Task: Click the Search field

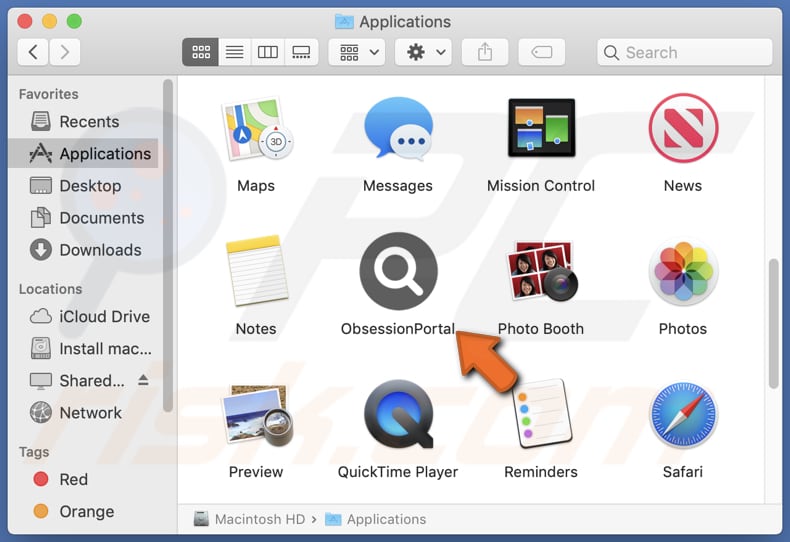Action: click(x=684, y=52)
